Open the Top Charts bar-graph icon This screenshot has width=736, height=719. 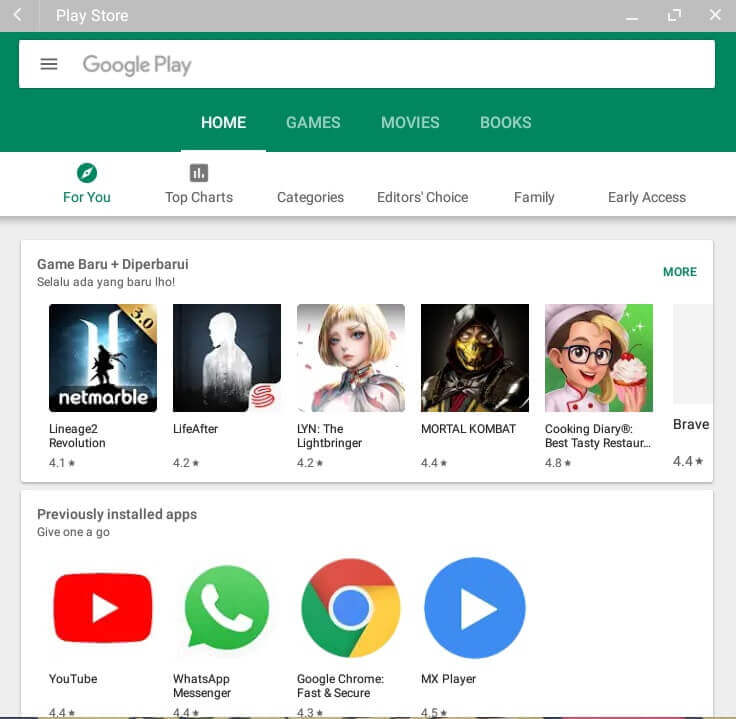(199, 173)
